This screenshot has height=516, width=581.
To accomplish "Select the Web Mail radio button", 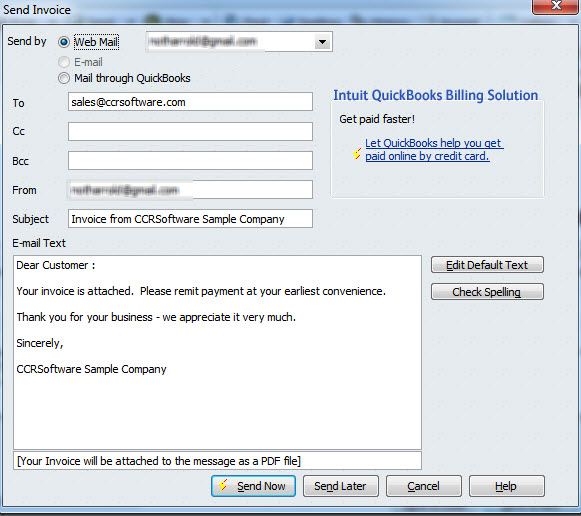I will 64,42.
